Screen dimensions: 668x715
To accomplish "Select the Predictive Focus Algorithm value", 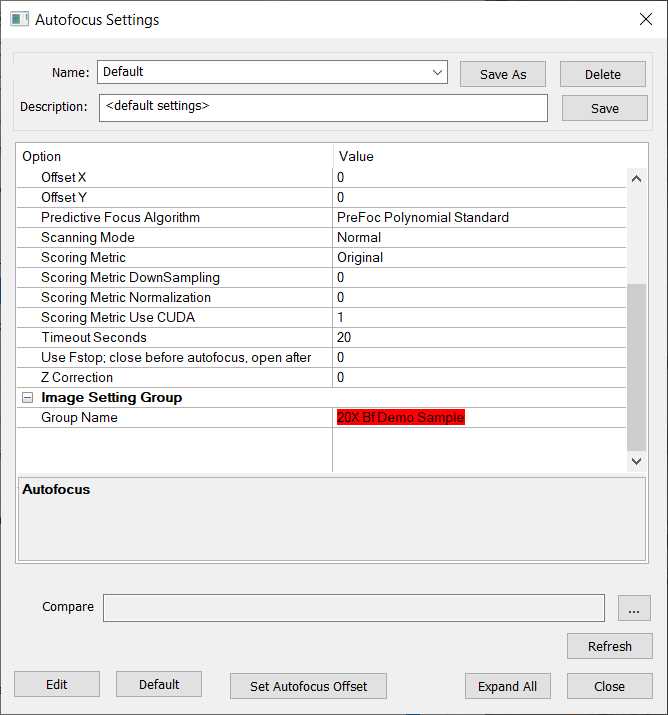I will pos(422,218).
